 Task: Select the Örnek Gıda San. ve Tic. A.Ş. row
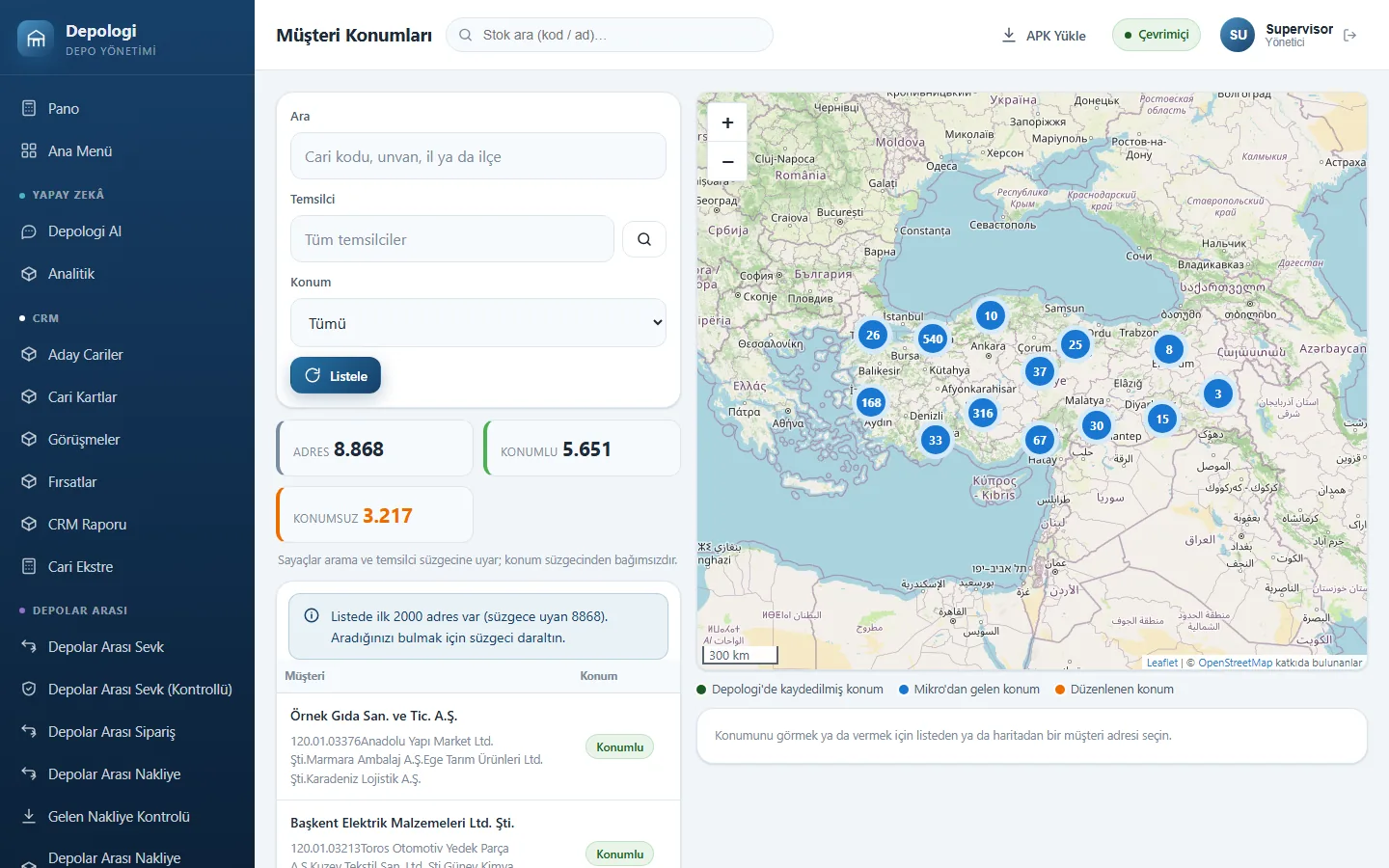point(478,746)
